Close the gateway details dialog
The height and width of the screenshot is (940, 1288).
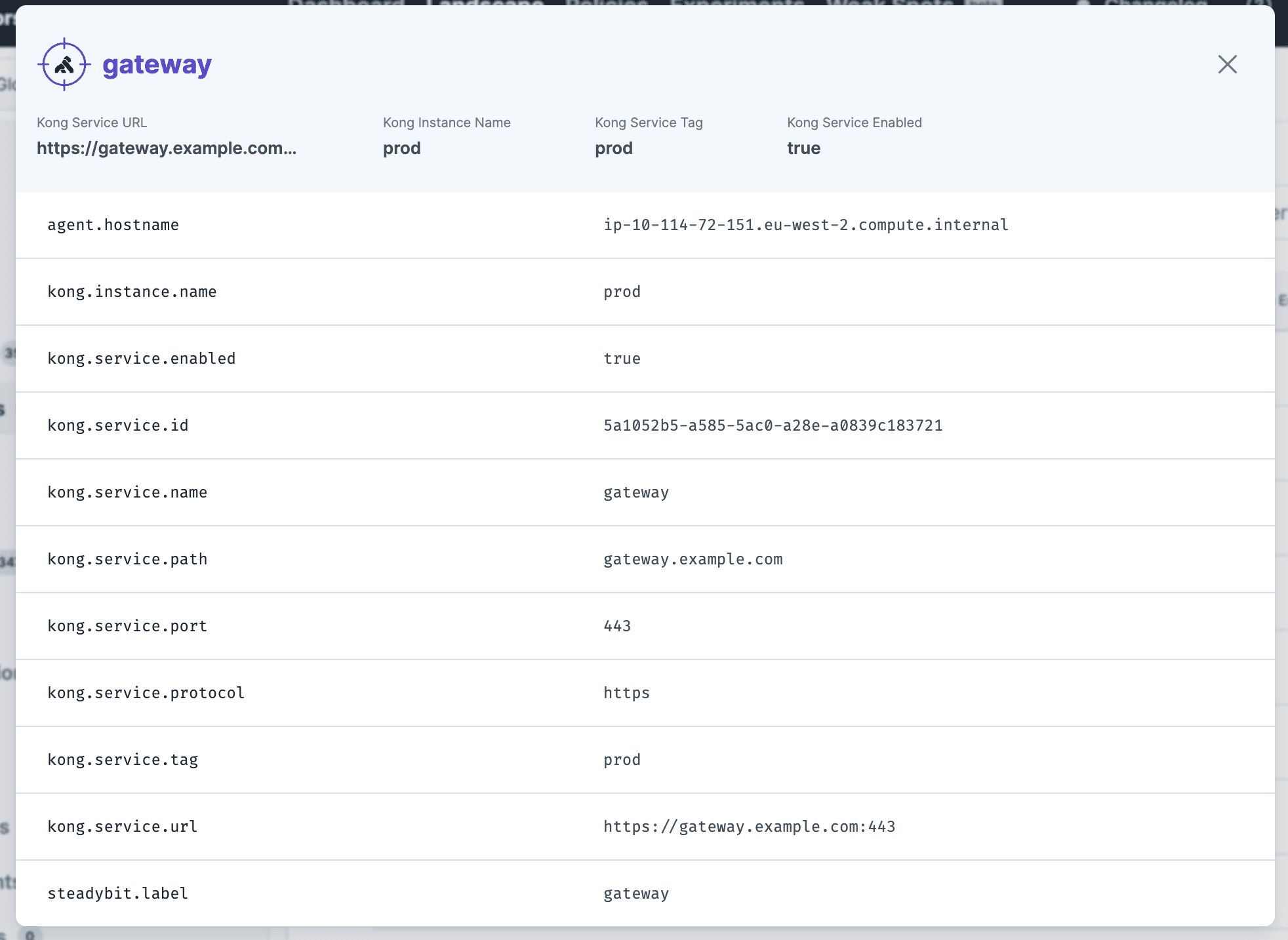tap(1226, 64)
